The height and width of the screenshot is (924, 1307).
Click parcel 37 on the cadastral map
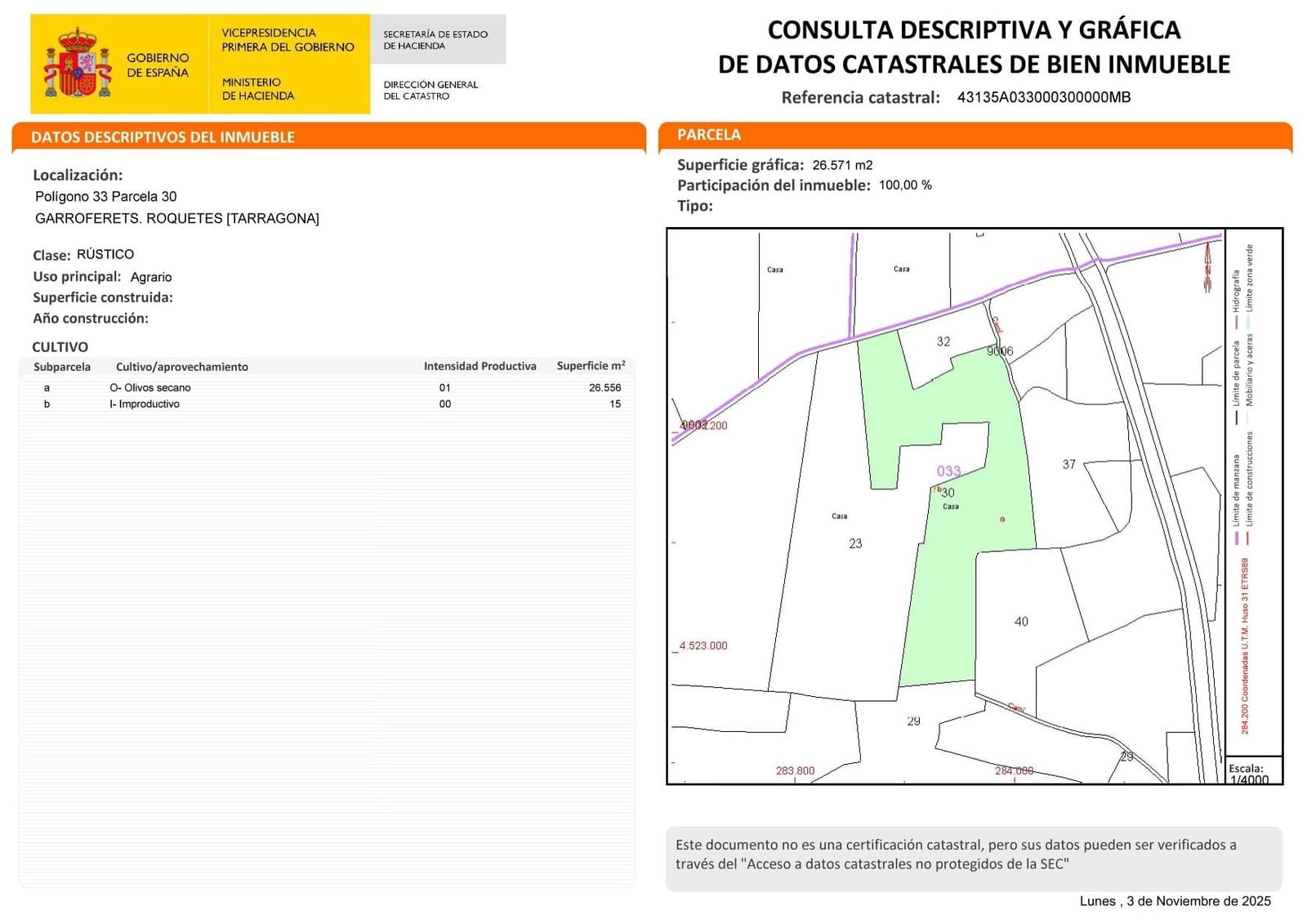point(1068,464)
